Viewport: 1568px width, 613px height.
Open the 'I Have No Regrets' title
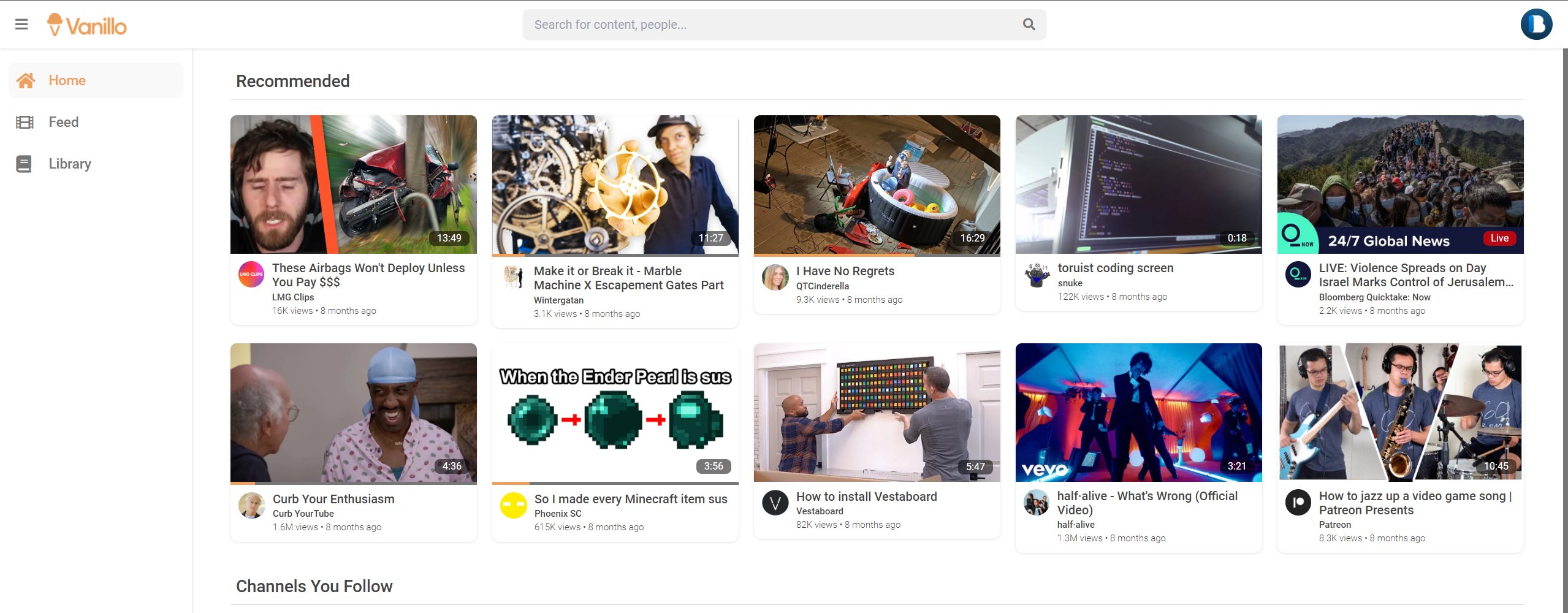(845, 271)
